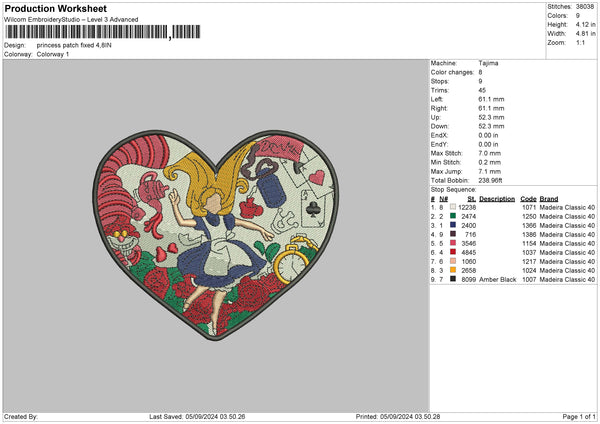Click the 'Production Worksheet' title
Image resolution: width=600 pixels, height=424 pixels.
pos(55,8)
